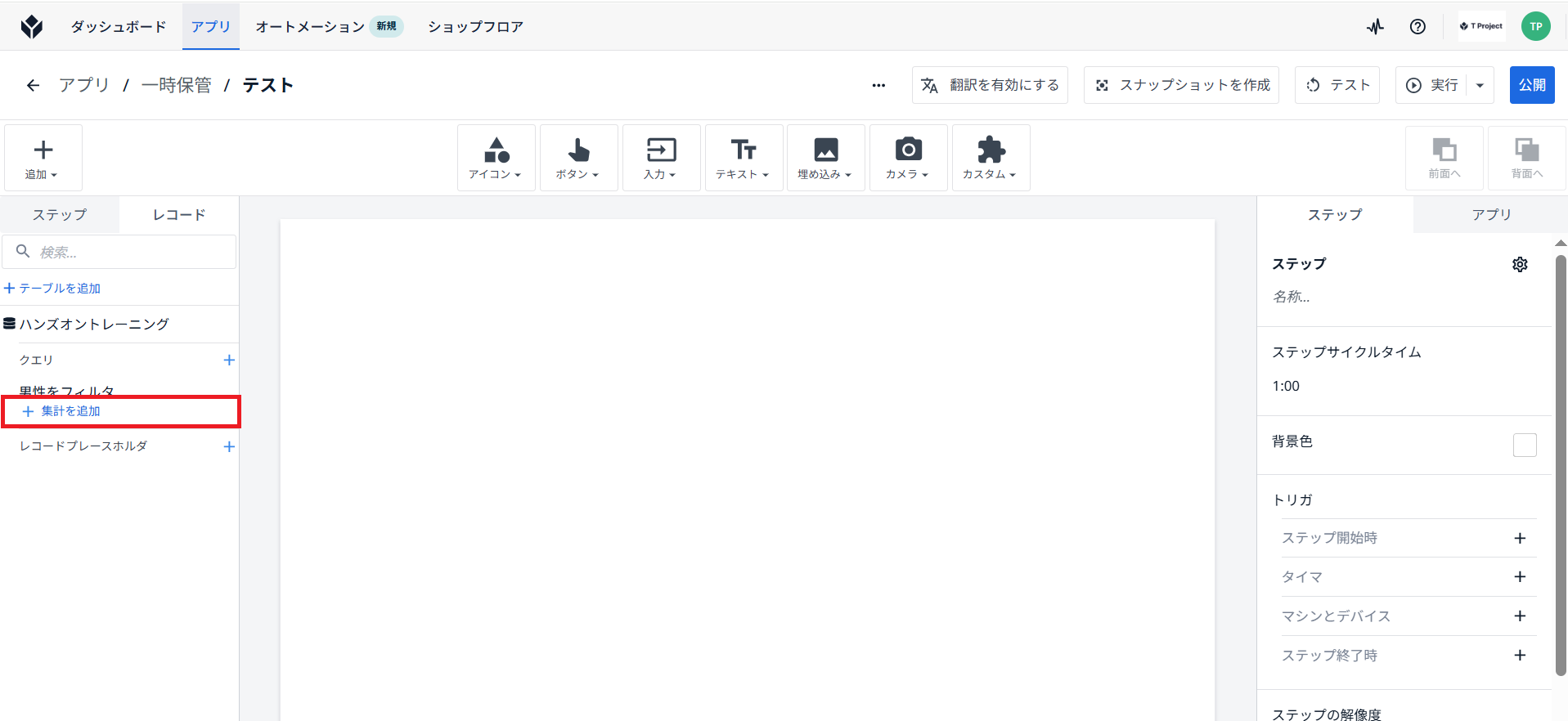This screenshot has width=1568, height=721.
Task: Open the ボタン widget dropdown
Action: pos(579,158)
